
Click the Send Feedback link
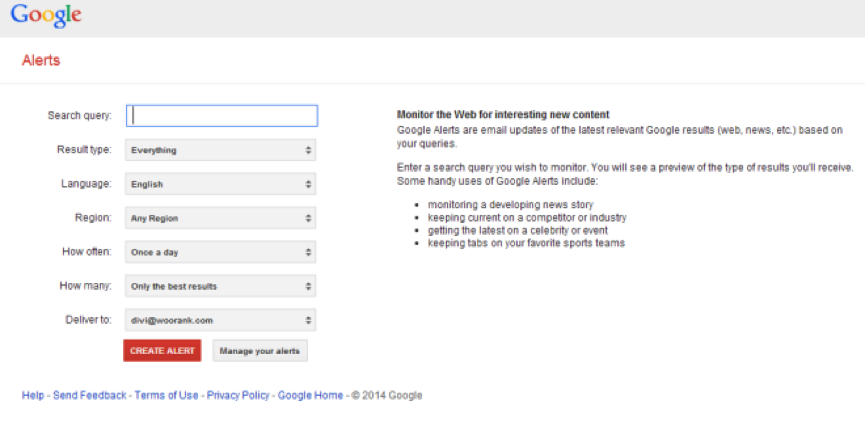coord(90,396)
